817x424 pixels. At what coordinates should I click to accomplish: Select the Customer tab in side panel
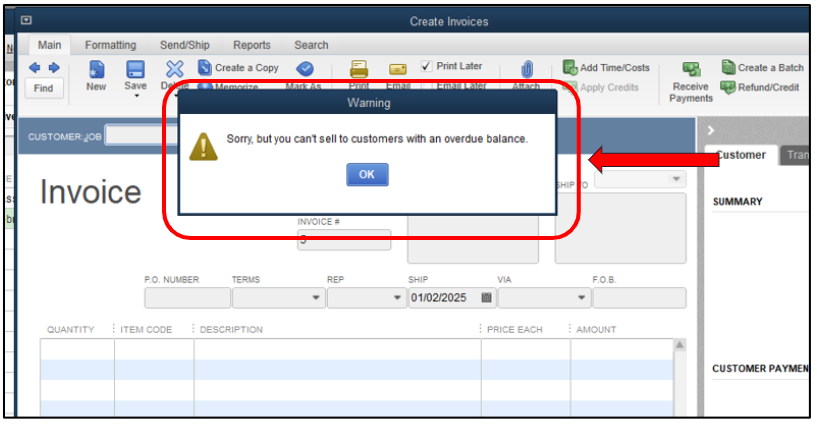pyautogui.click(x=740, y=155)
